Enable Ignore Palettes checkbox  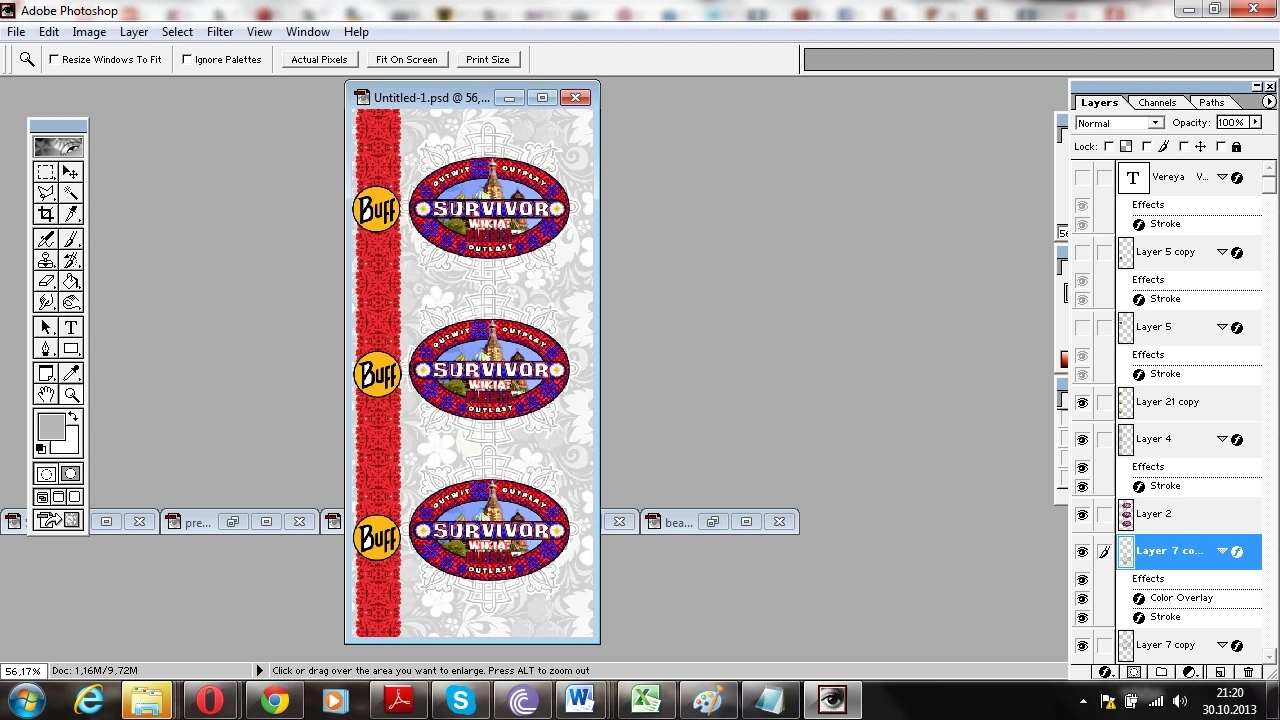pos(187,59)
